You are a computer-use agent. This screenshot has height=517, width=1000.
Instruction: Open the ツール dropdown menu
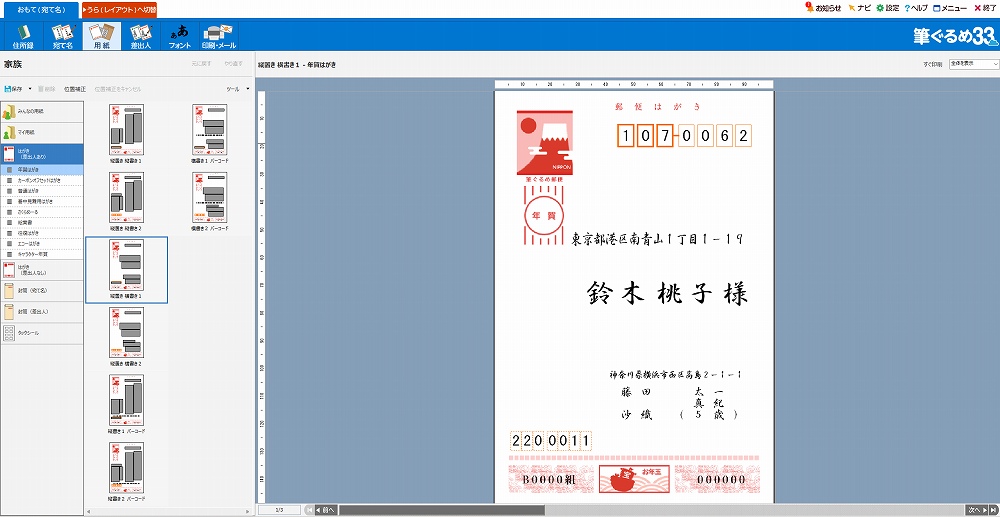238,89
